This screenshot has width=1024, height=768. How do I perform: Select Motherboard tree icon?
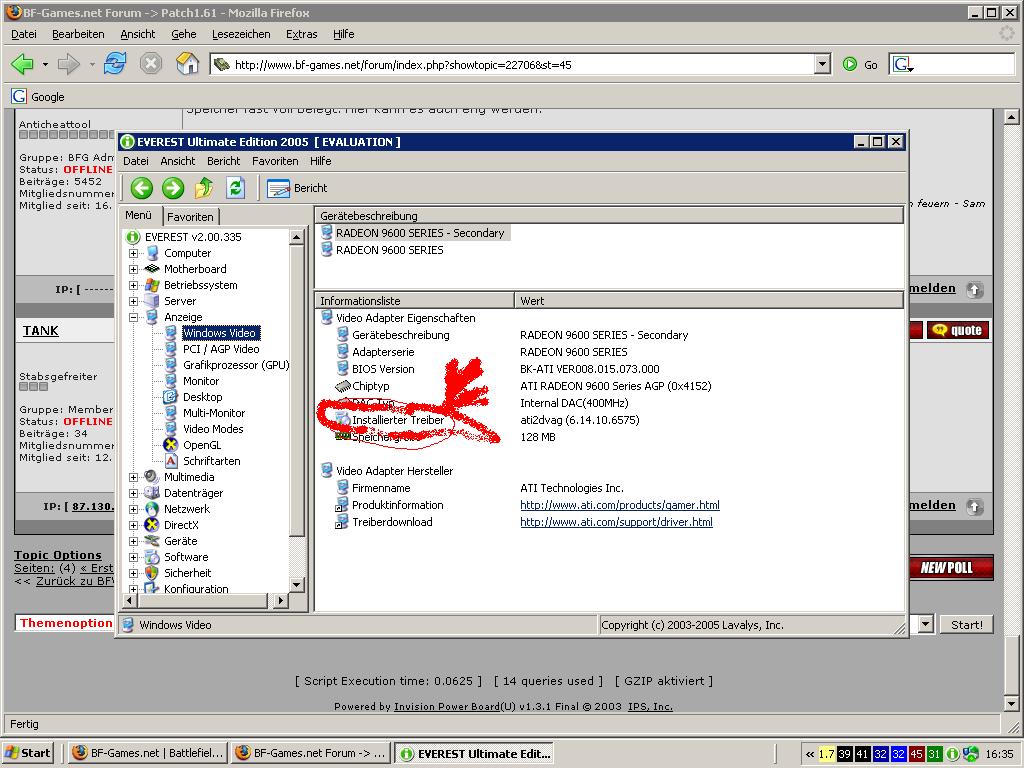tap(152, 268)
